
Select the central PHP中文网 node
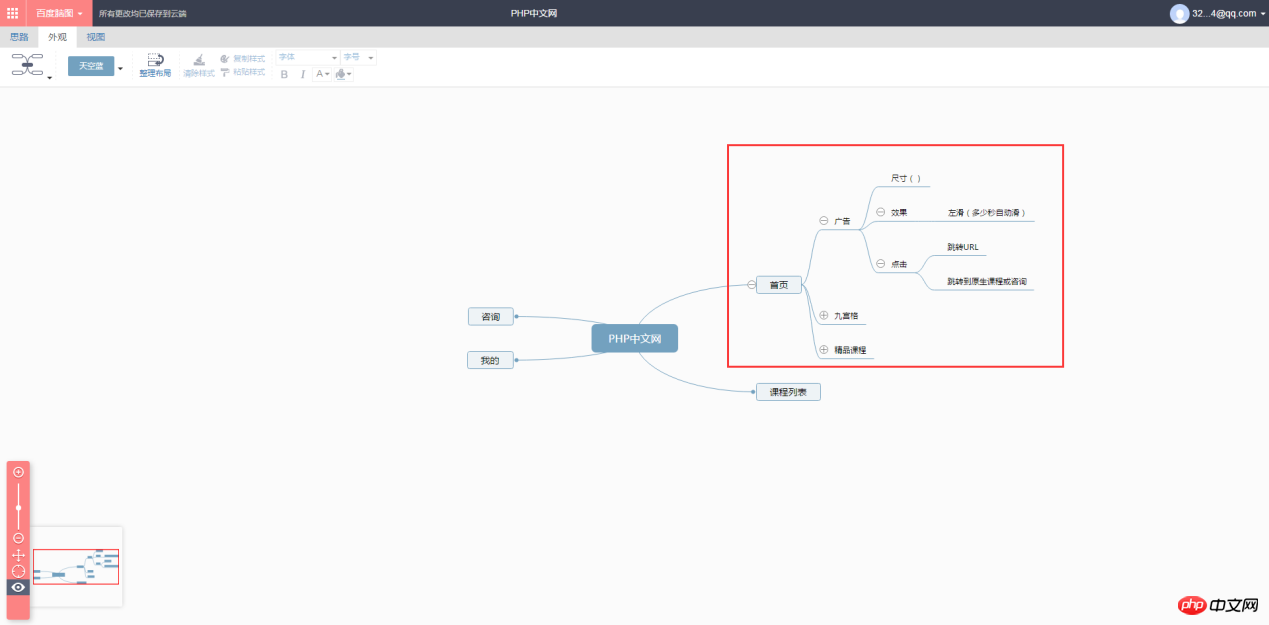pyautogui.click(x=634, y=339)
